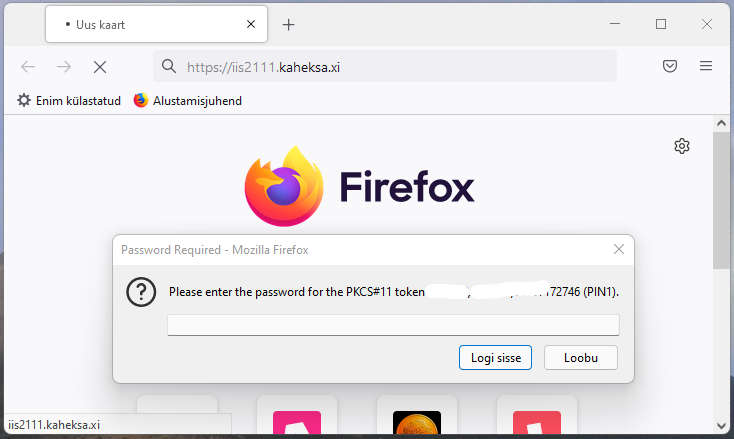Viewport: 734px width, 439px height.
Task: Click scrollbar up arrow
Action: [x=721, y=124]
